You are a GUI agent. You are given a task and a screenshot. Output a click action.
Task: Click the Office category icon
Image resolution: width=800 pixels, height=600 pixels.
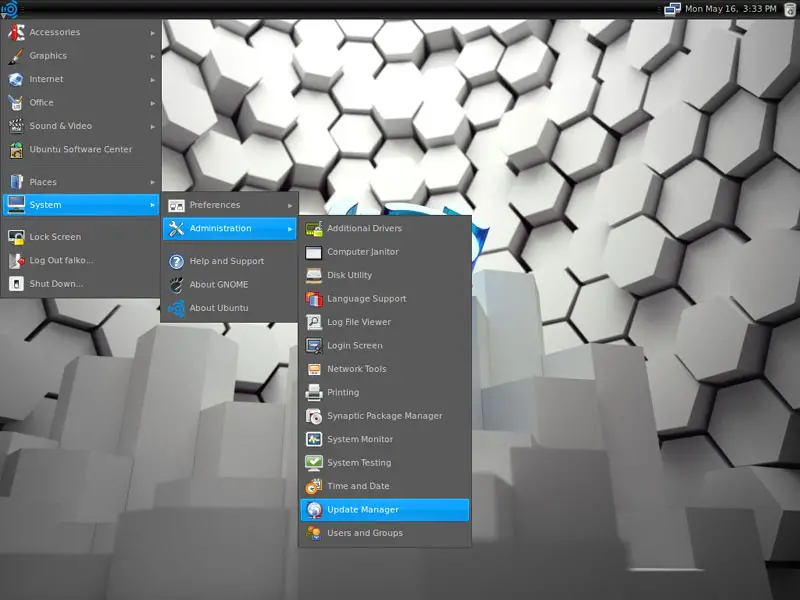16,103
